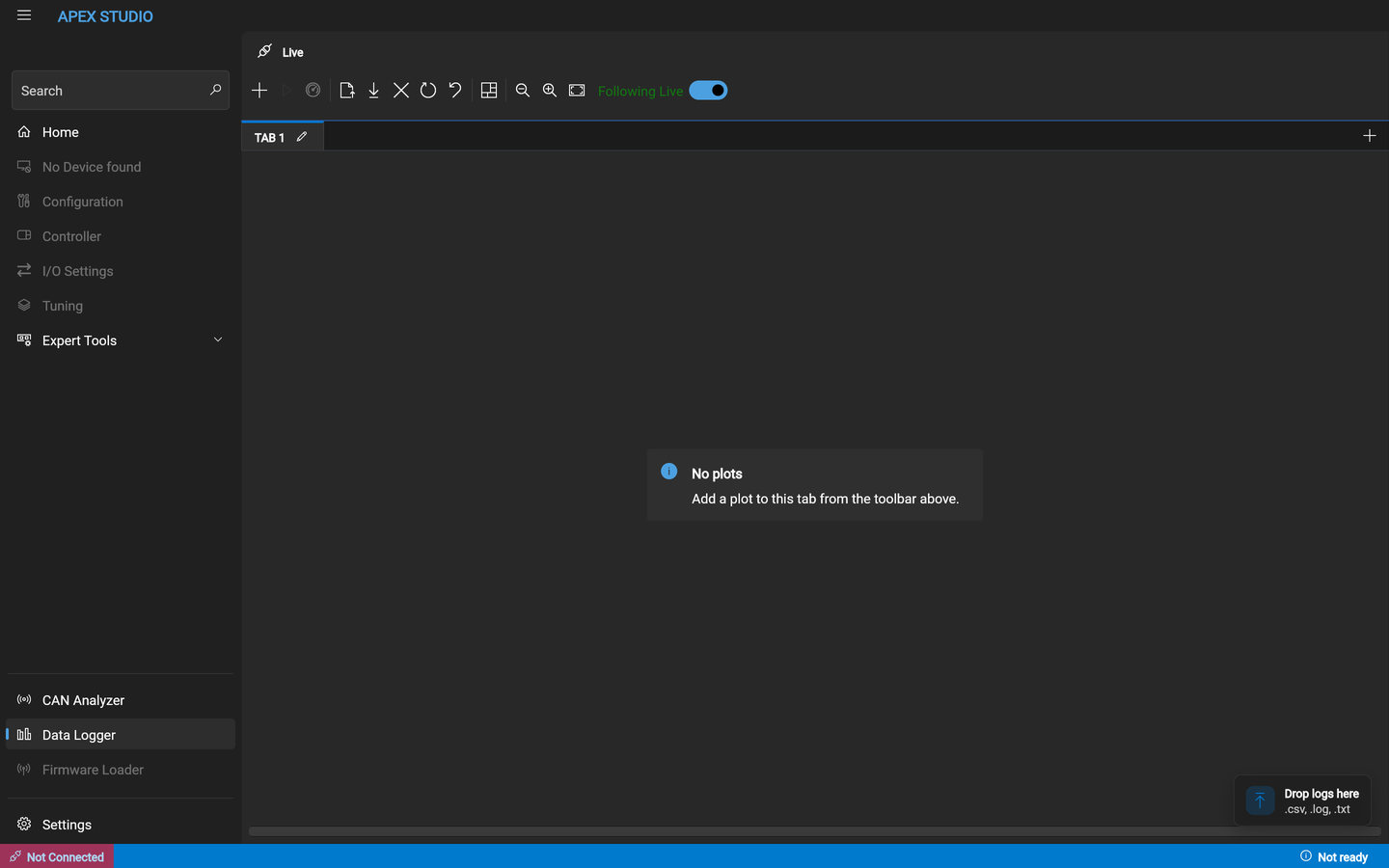Click the Settings gear icon

tap(24, 824)
